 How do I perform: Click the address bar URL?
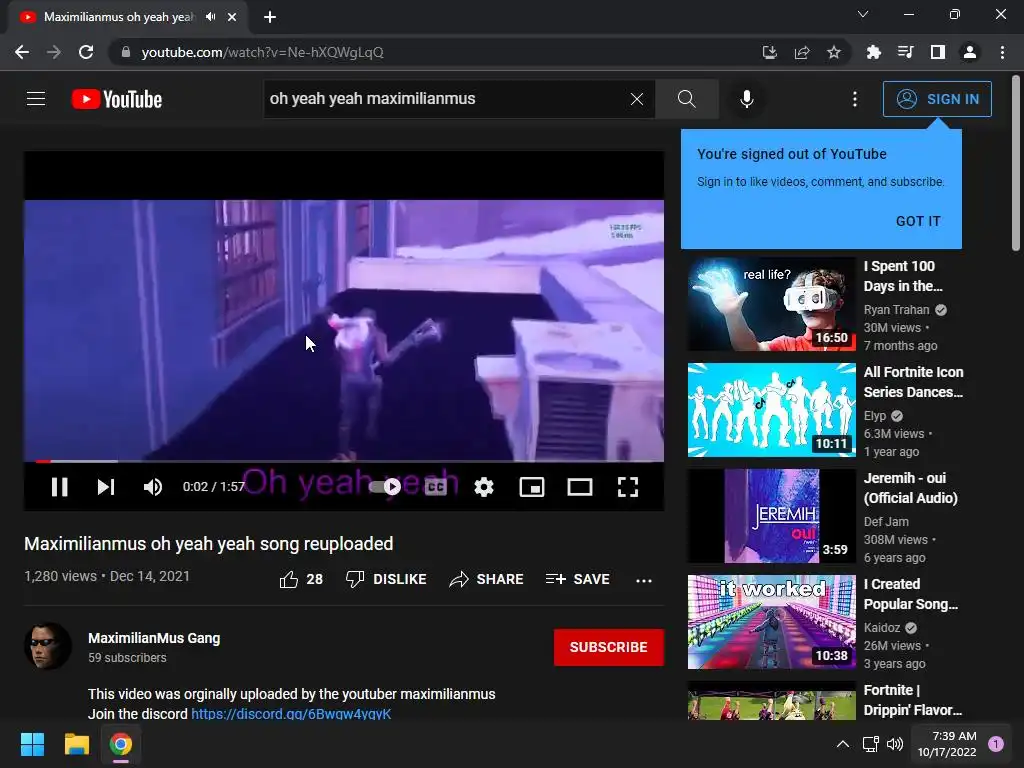[x=263, y=52]
